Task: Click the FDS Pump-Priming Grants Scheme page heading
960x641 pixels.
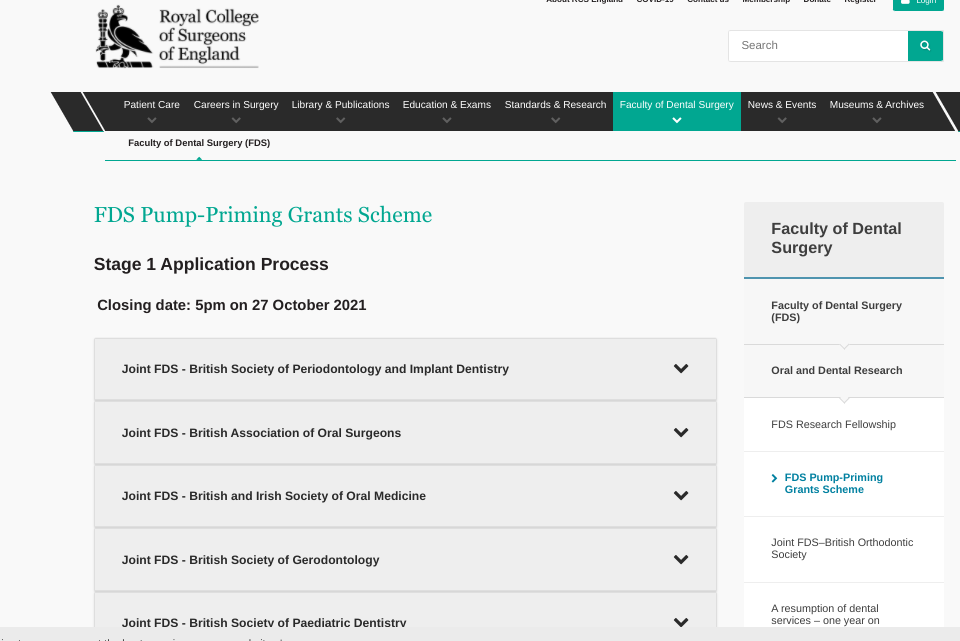Action: coord(263,215)
